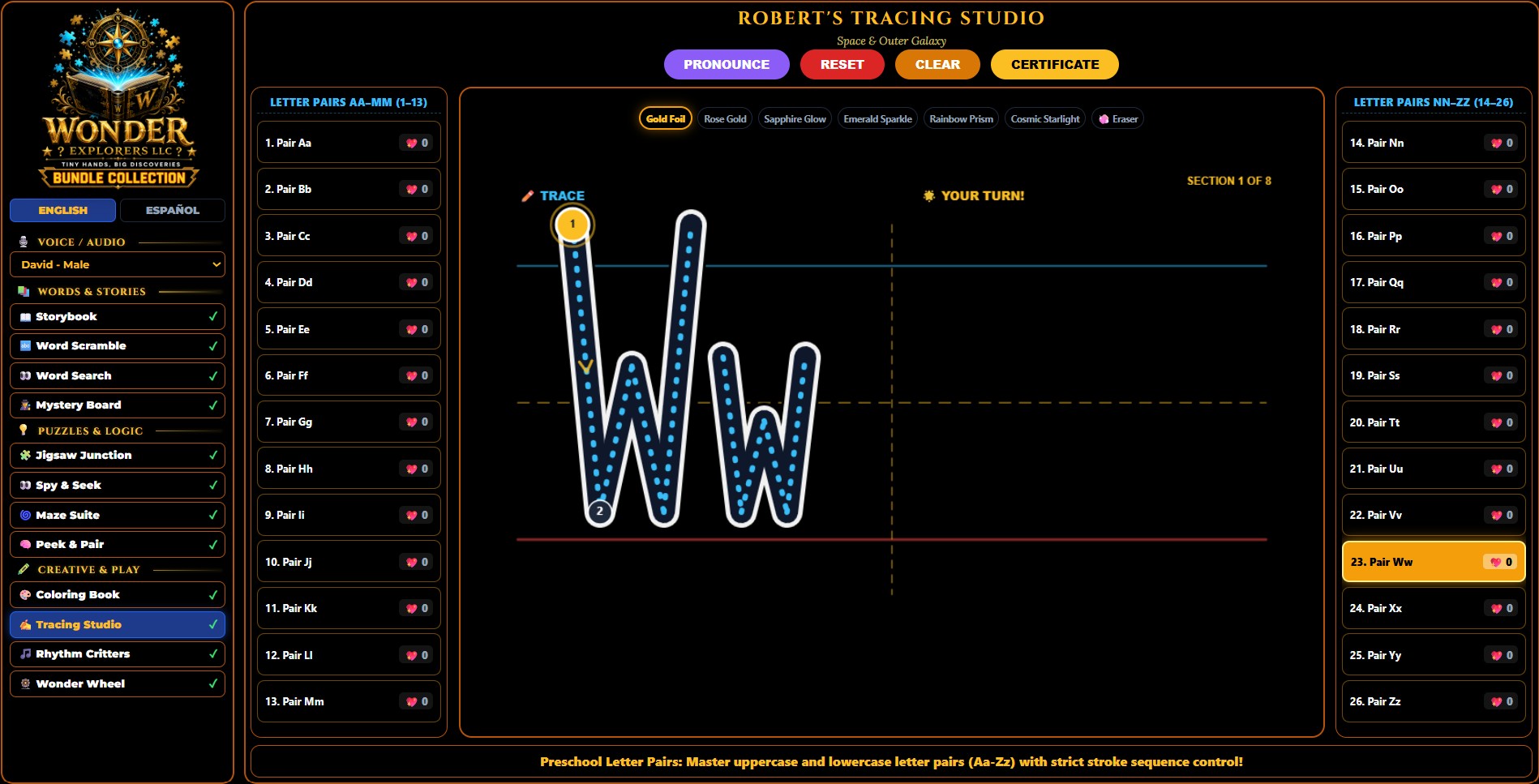Click the Reset button
Image resolution: width=1539 pixels, height=784 pixels.
[x=842, y=65]
